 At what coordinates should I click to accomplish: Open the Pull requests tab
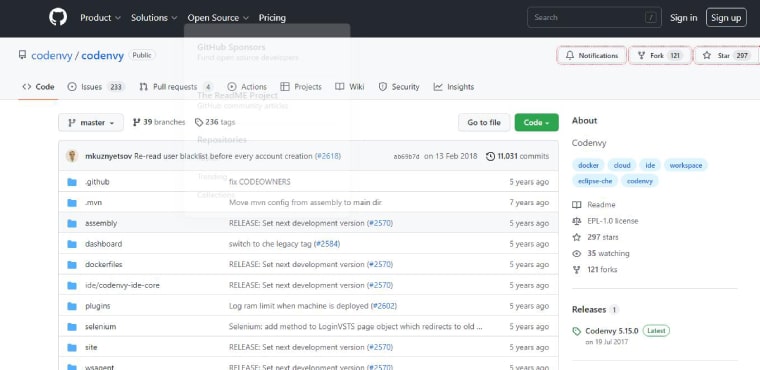pos(176,87)
